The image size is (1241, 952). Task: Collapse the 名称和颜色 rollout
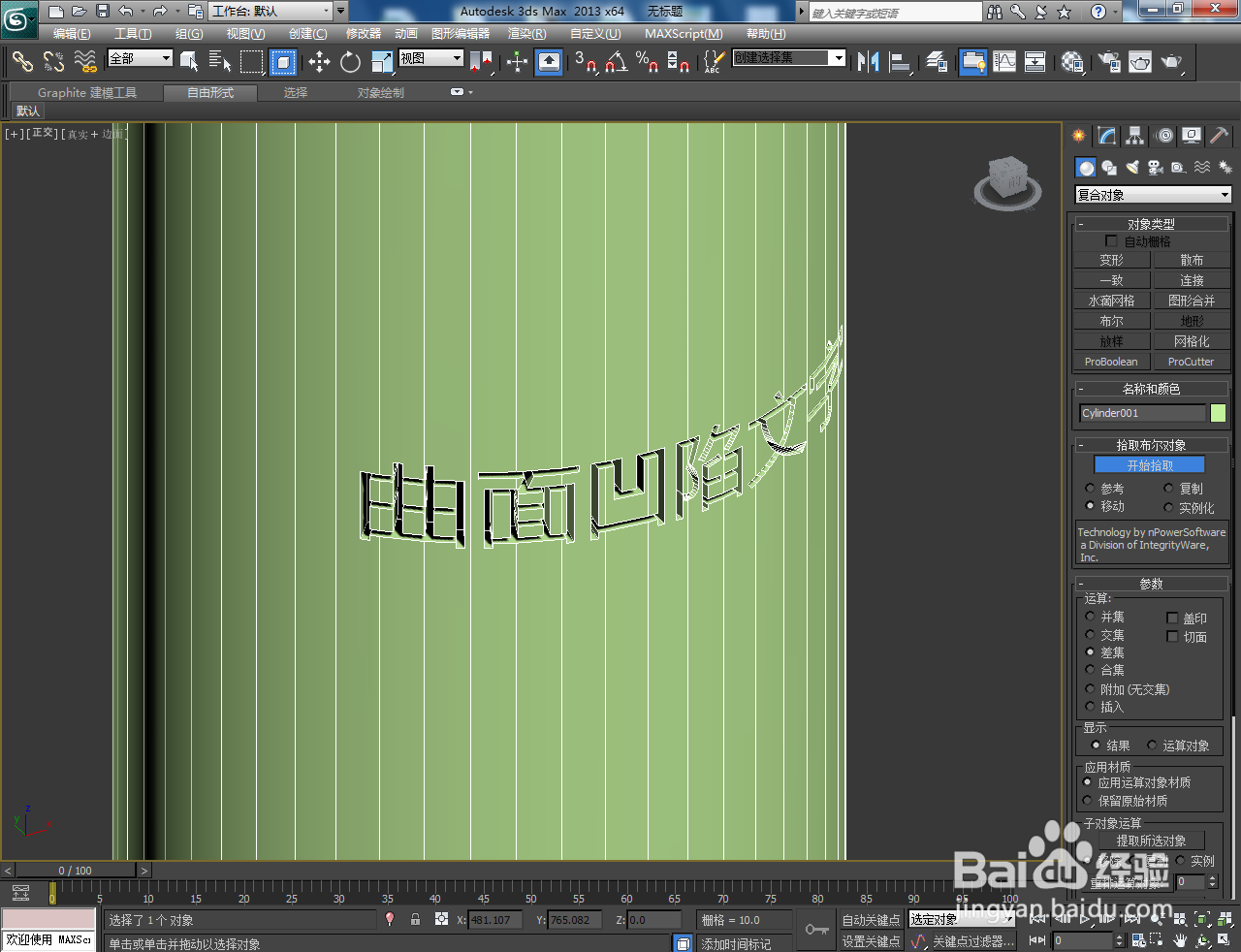[x=1152, y=389]
